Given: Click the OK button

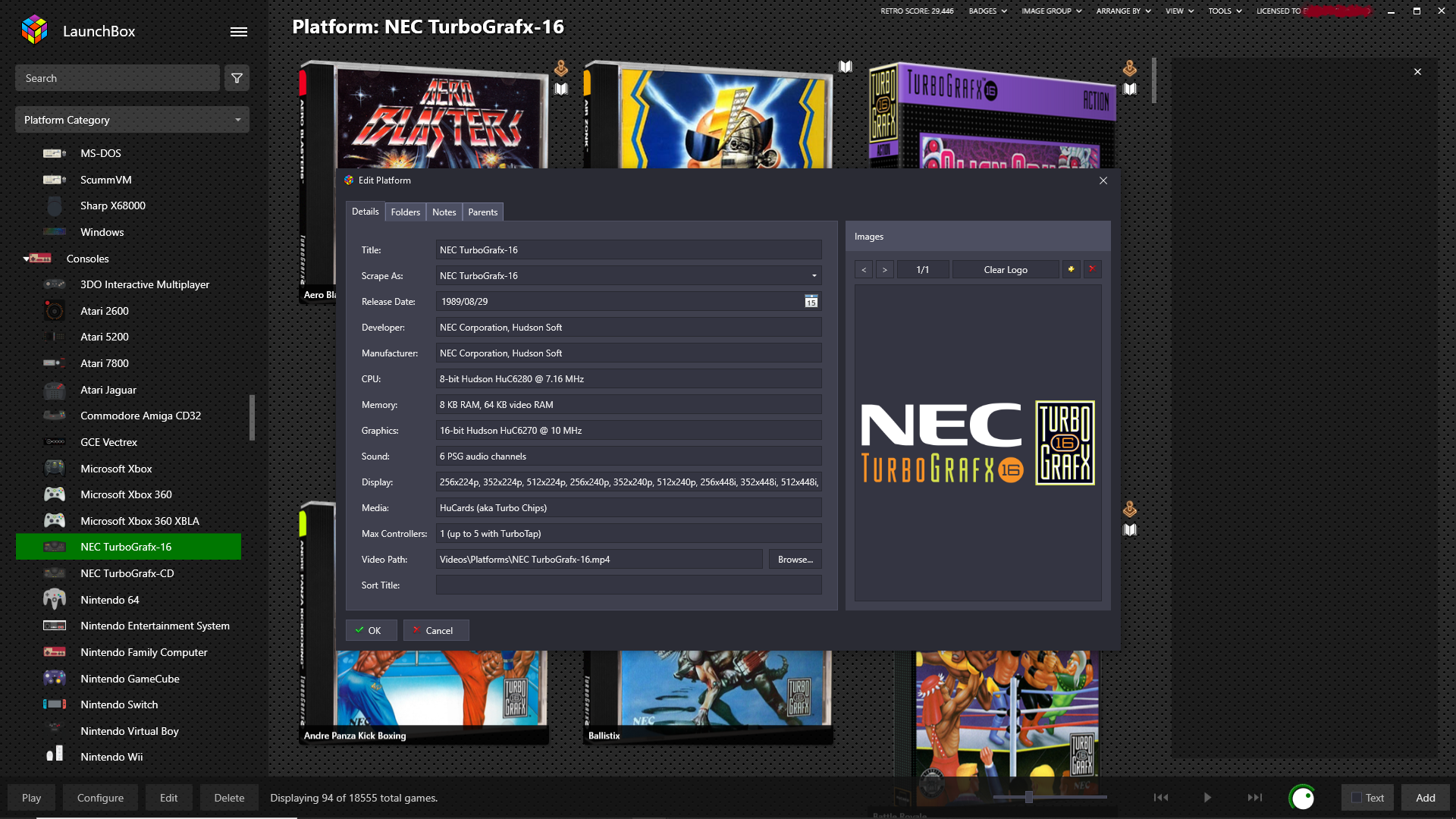Looking at the screenshot, I should tap(371, 630).
